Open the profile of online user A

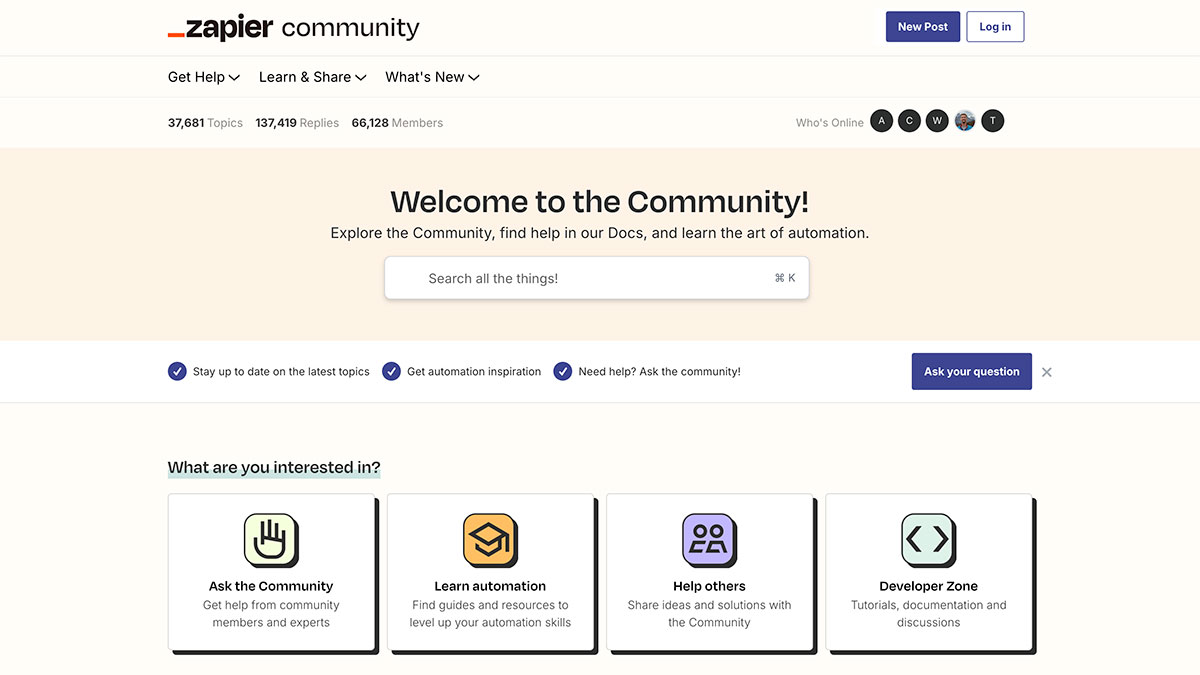(881, 120)
